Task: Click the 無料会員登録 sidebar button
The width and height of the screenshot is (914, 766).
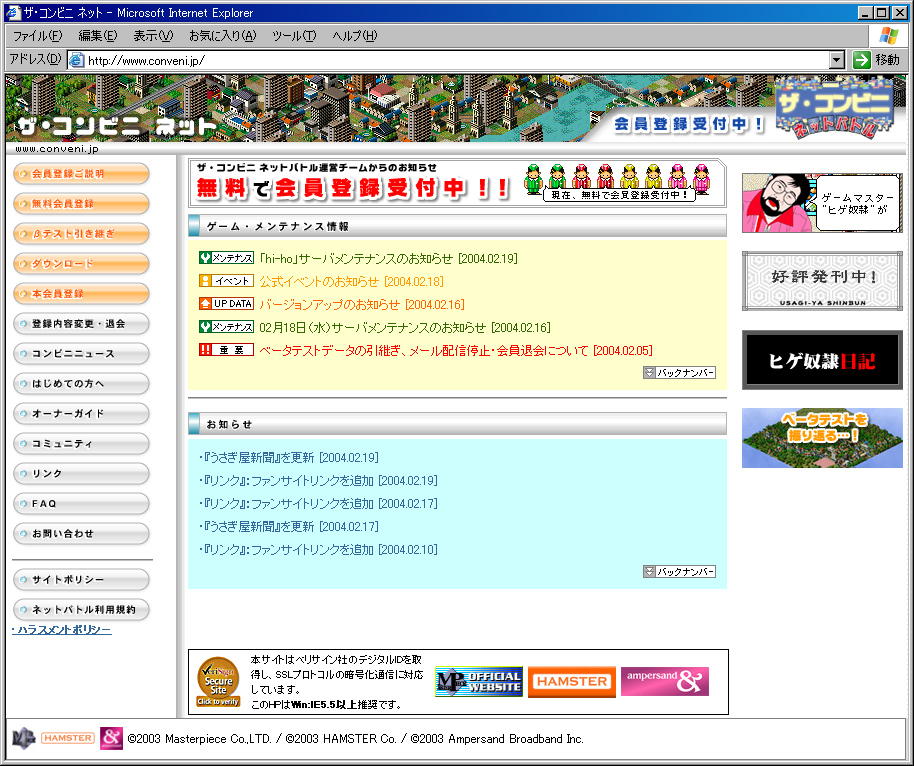Action: (x=81, y=204)
